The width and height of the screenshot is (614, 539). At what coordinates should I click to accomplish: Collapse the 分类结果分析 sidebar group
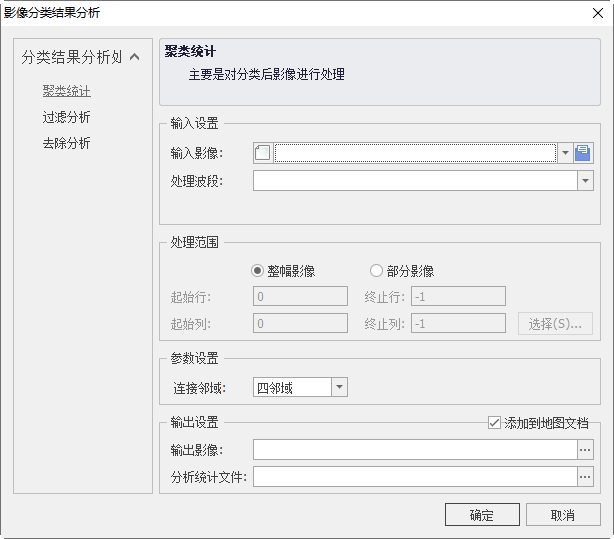(134, 57)
